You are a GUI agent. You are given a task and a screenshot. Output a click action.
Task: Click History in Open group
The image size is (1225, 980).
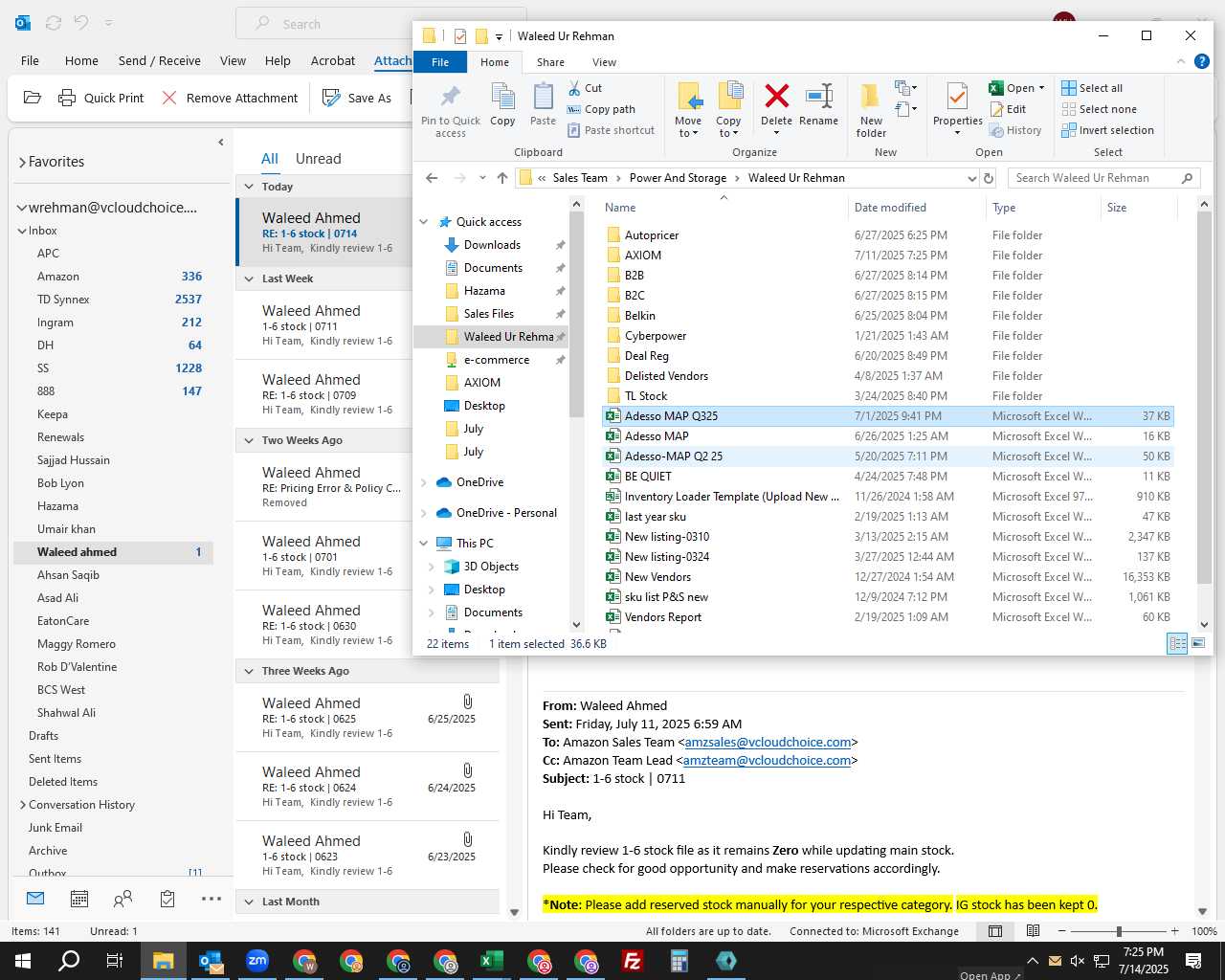click(1015, 130)
